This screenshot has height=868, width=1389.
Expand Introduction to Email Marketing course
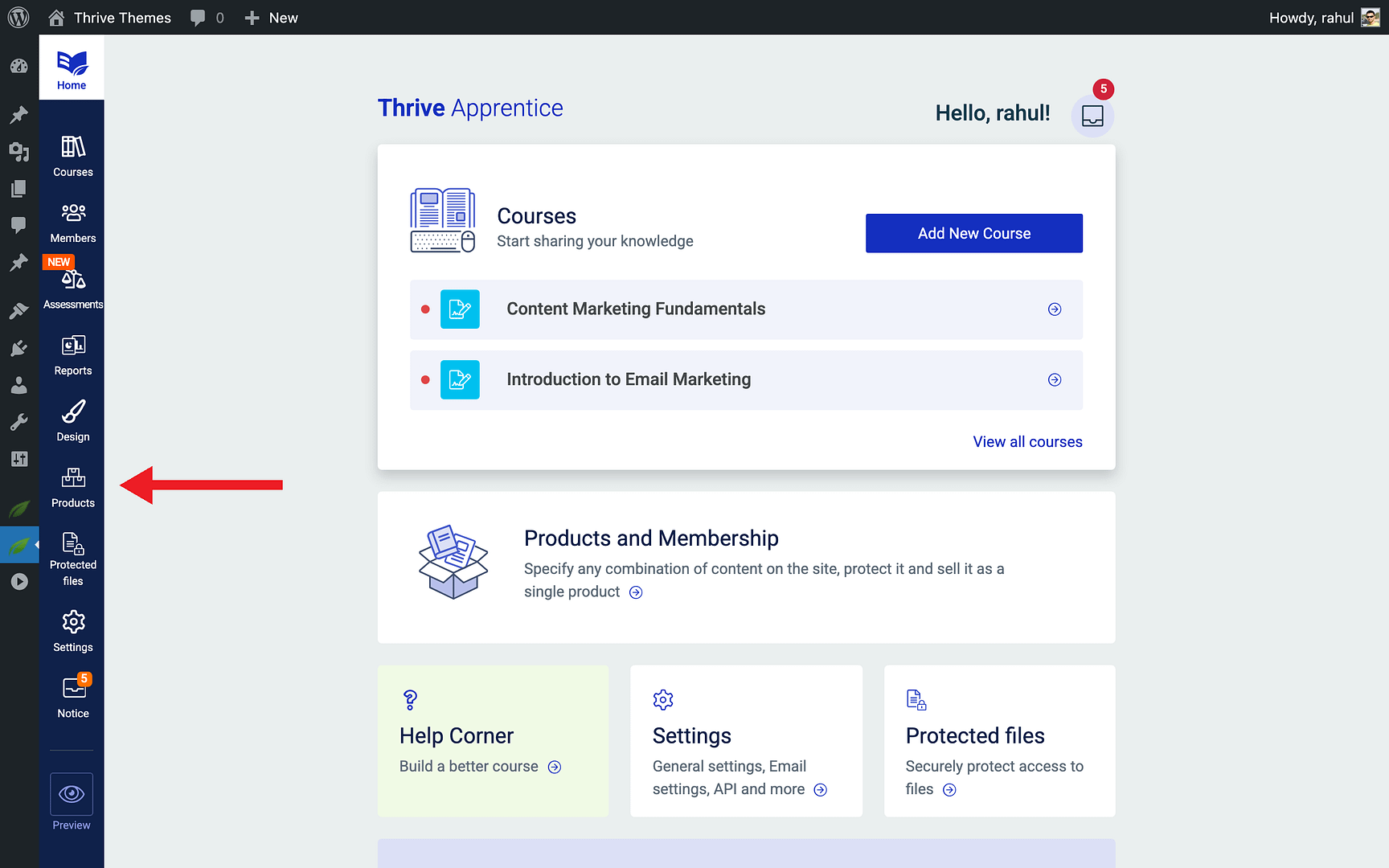pyautogui.click(x=1054, y=379)
